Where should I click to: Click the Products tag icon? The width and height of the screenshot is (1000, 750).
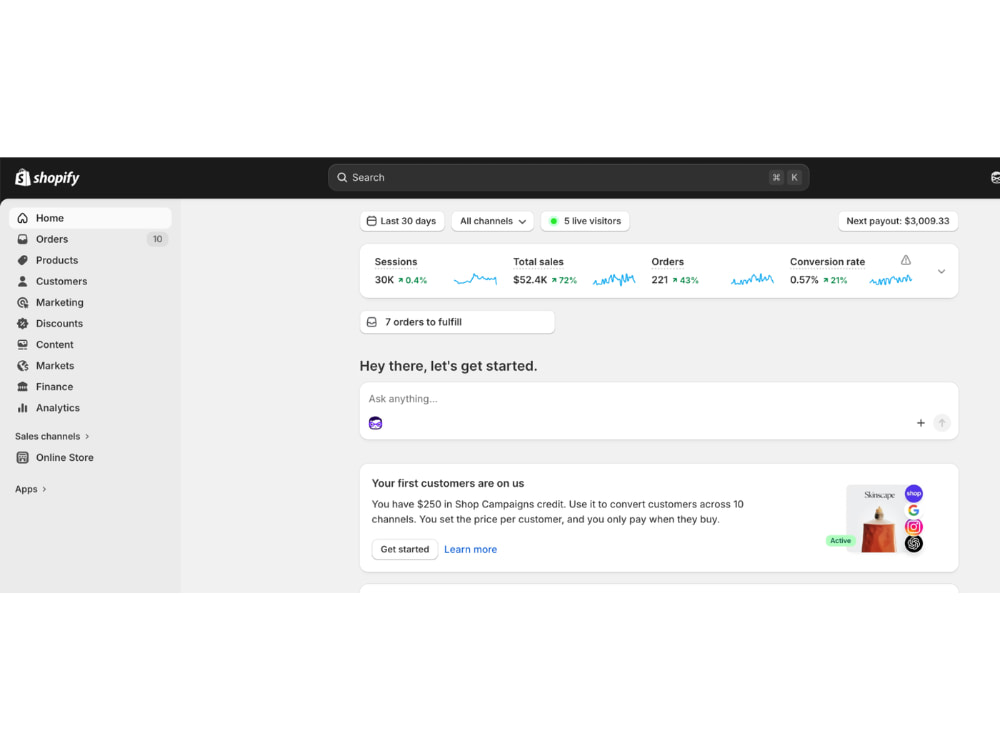point(23,260)
